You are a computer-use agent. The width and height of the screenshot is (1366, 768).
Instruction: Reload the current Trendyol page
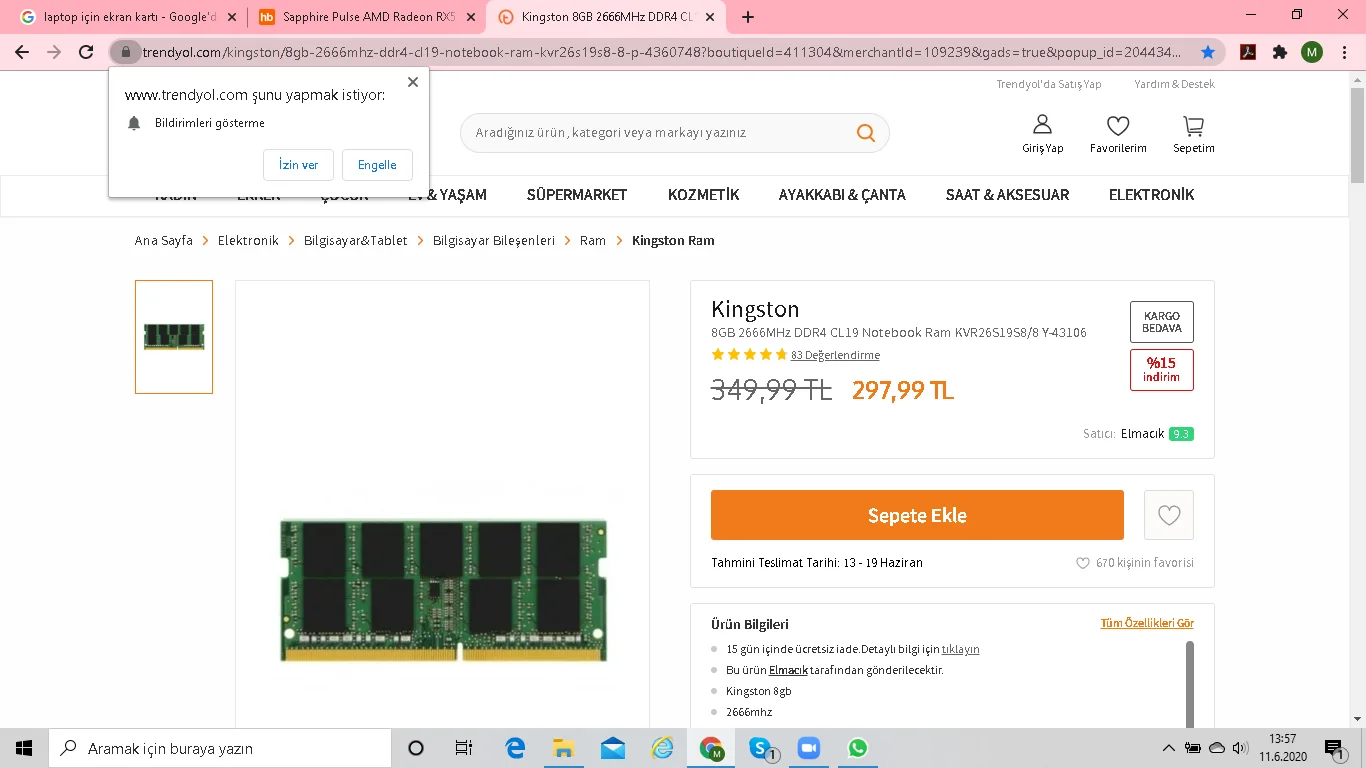(86, 52)
